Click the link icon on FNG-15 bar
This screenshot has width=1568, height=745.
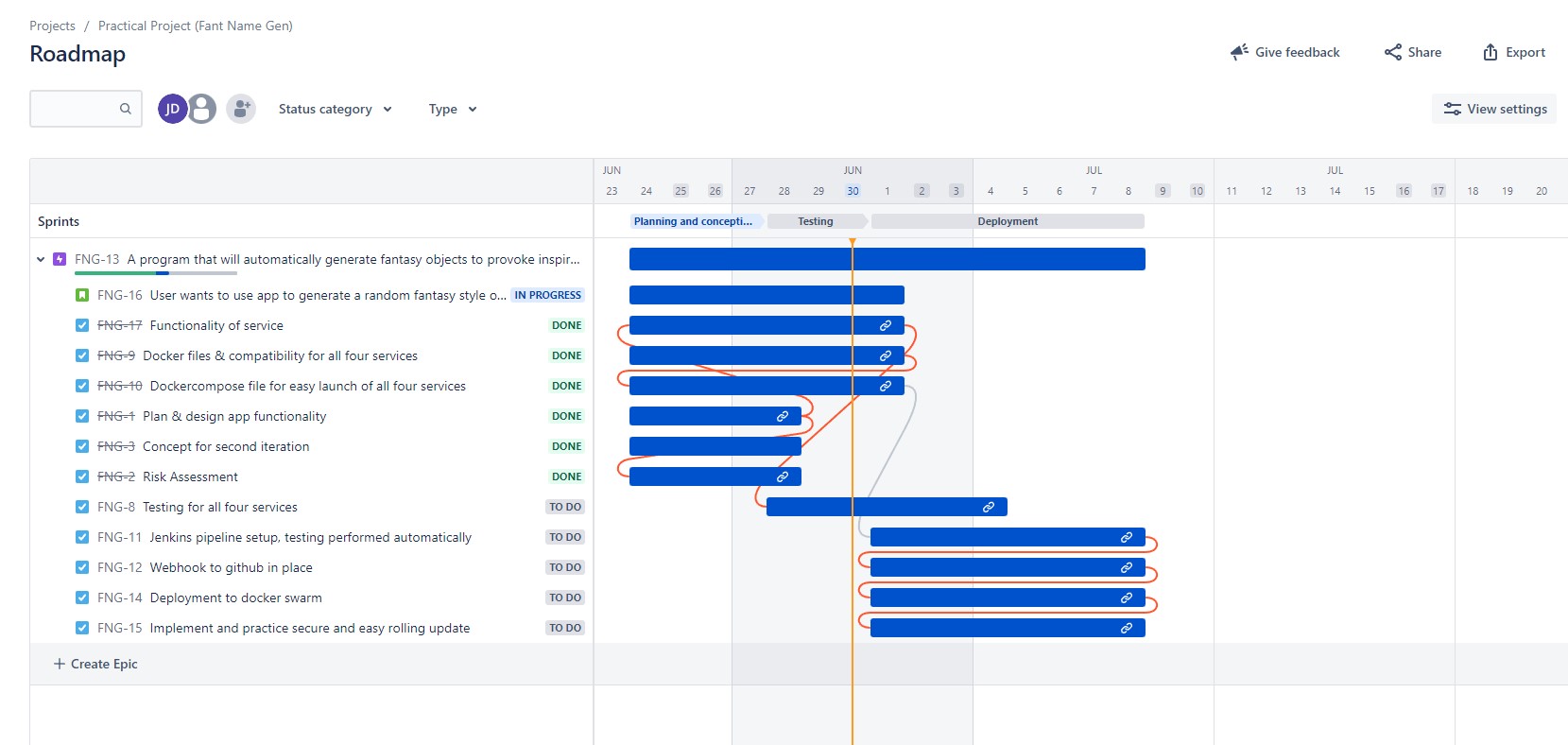pos(1127,628)
